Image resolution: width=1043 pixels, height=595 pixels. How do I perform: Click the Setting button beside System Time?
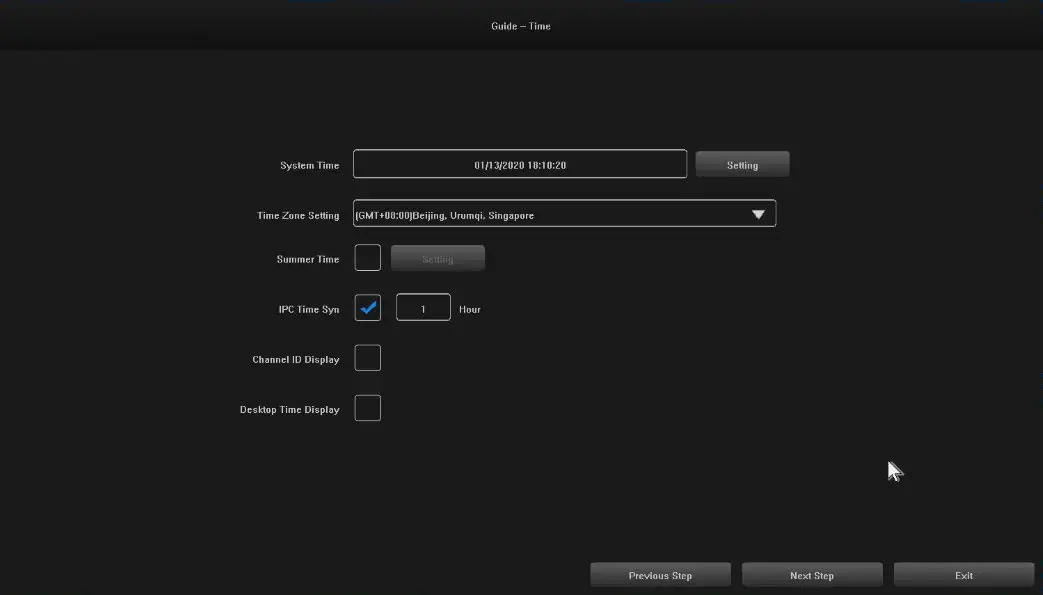point(742,165)
